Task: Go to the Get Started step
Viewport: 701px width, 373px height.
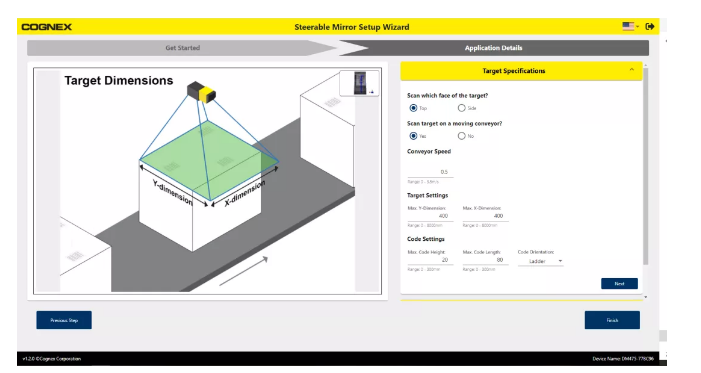Action: point(182,48)
